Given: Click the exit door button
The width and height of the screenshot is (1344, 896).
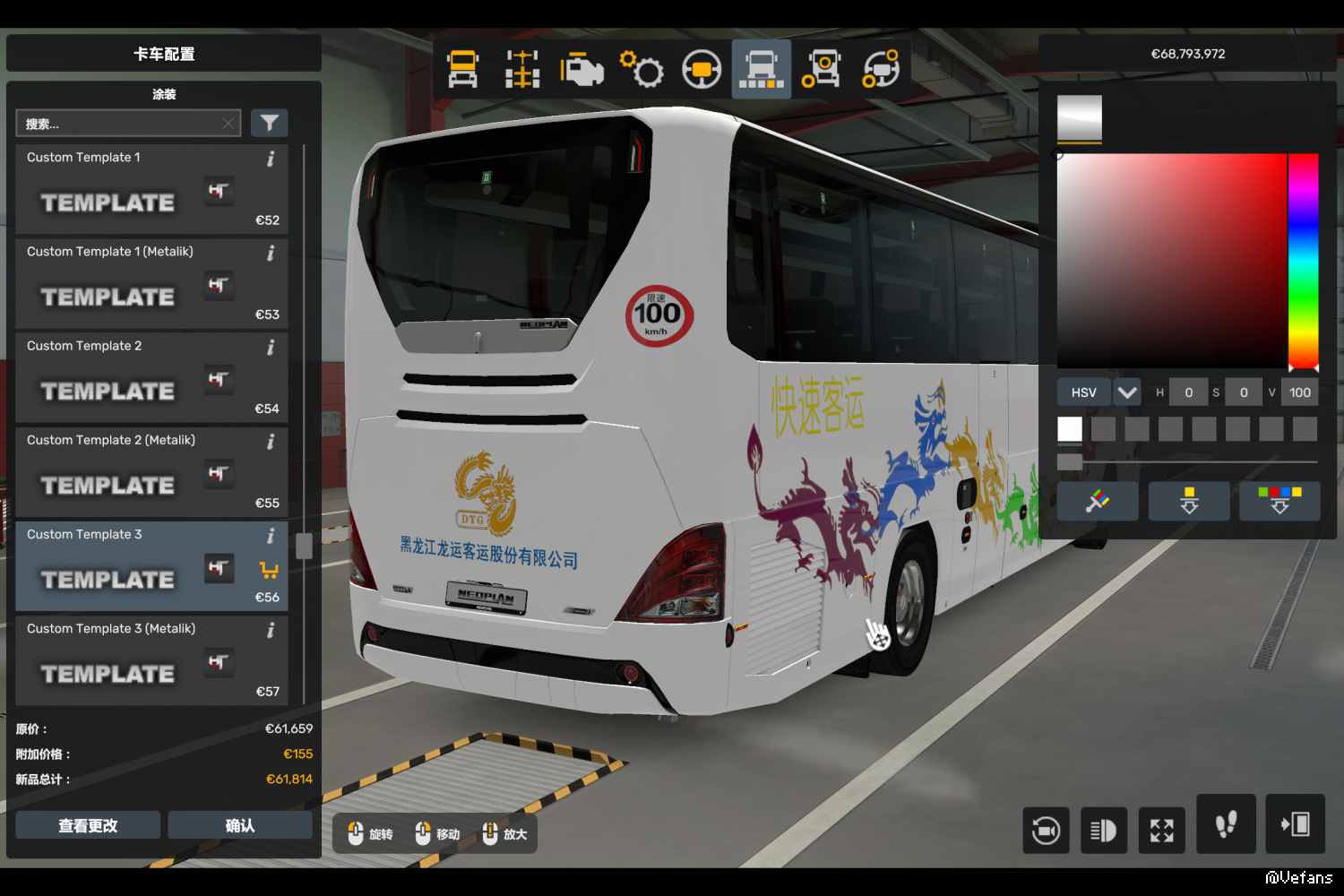Looking at the screenshot, I should point(1296,824).
